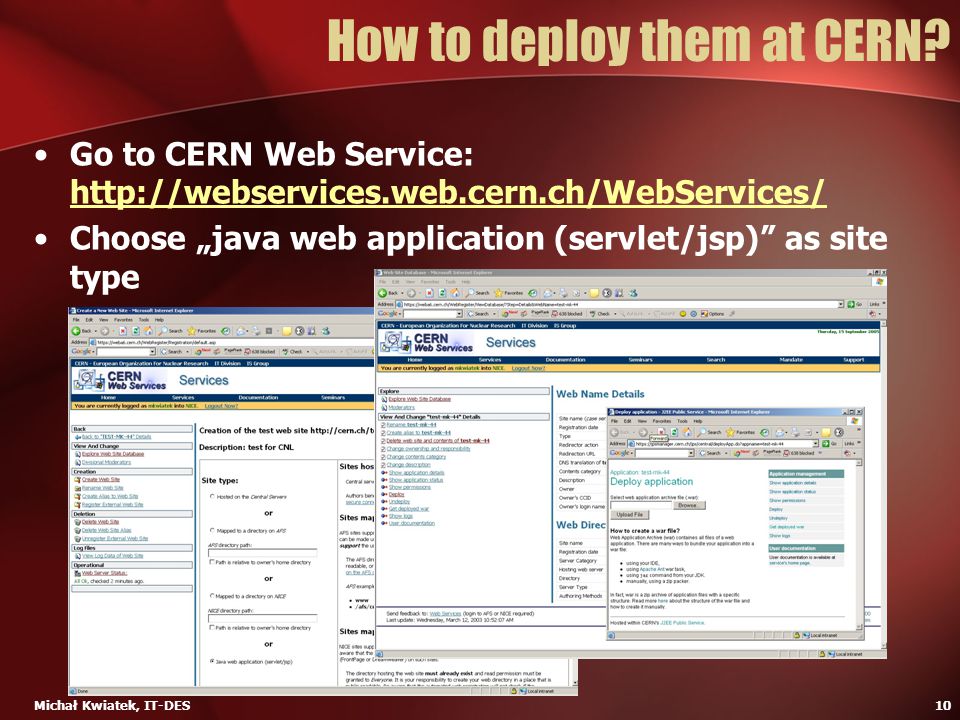Open the webservices.web.cern.ch link on slide
Screen dimensions: 960x720
click(x=448, y=192)
